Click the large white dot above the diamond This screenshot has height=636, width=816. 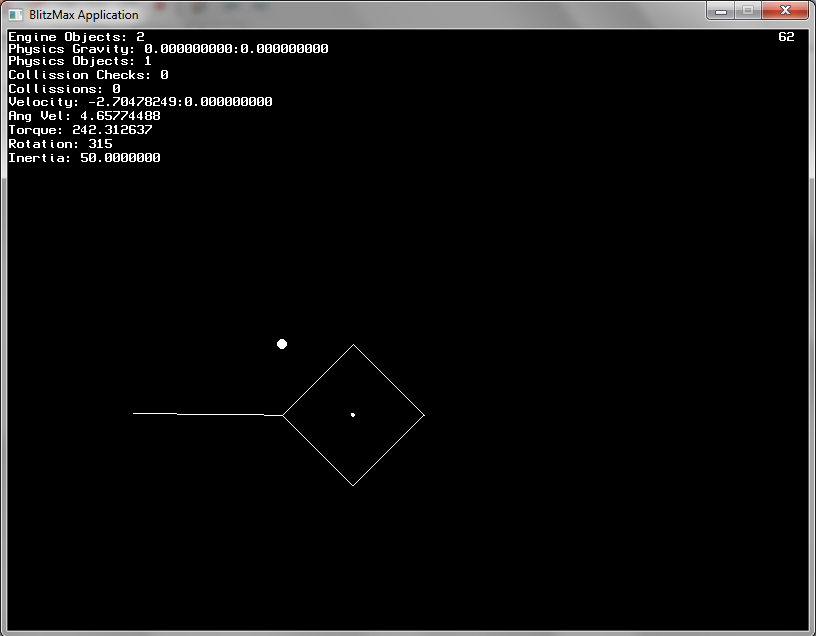click(282, 344)
